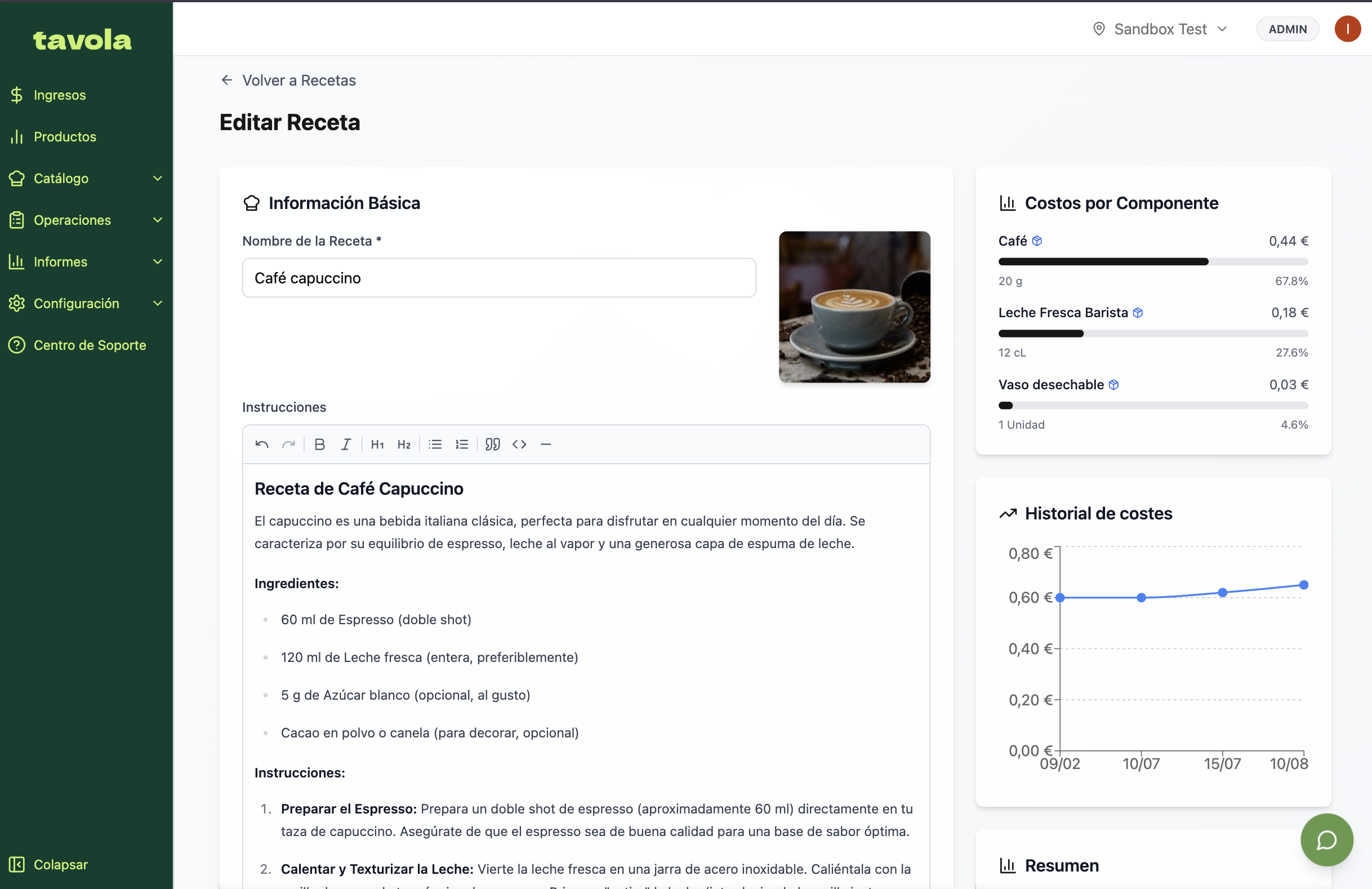Click the 15/07 data point on chart

point(1222,593)
